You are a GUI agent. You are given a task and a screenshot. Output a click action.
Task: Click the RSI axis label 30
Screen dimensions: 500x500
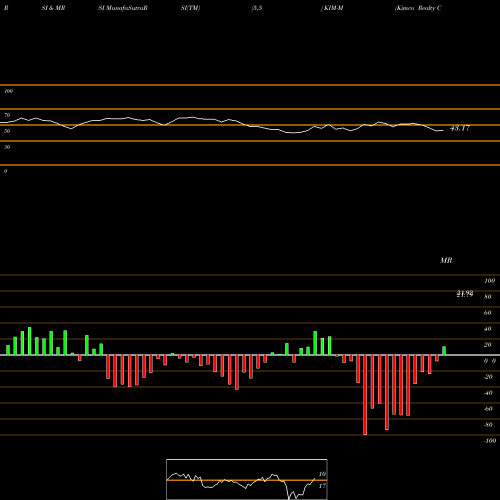[x=7, y=147]
